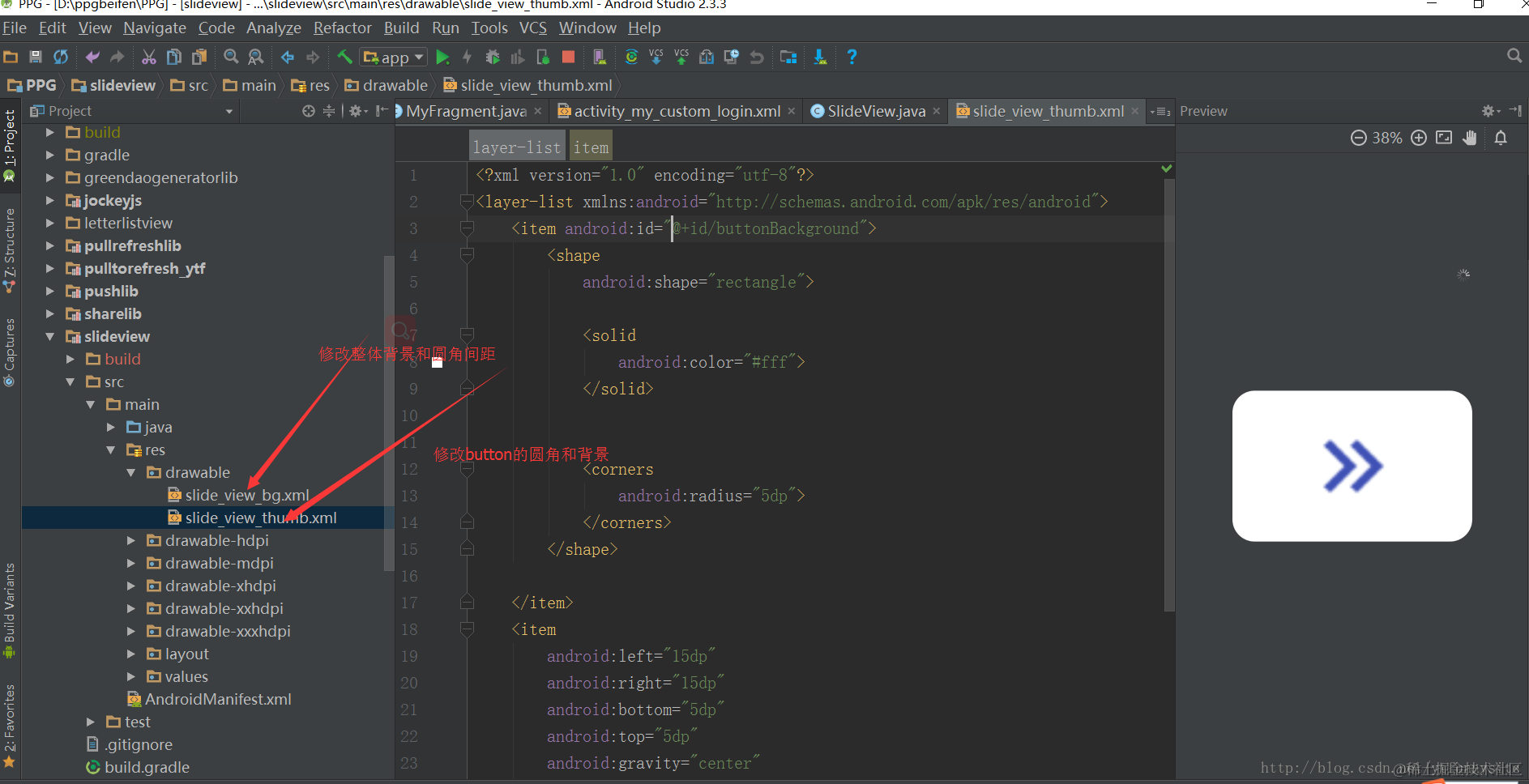Toggle the Pan hand tool in Preview
This screenshot has width=1529, height=784.
(x=1470, y=138)
